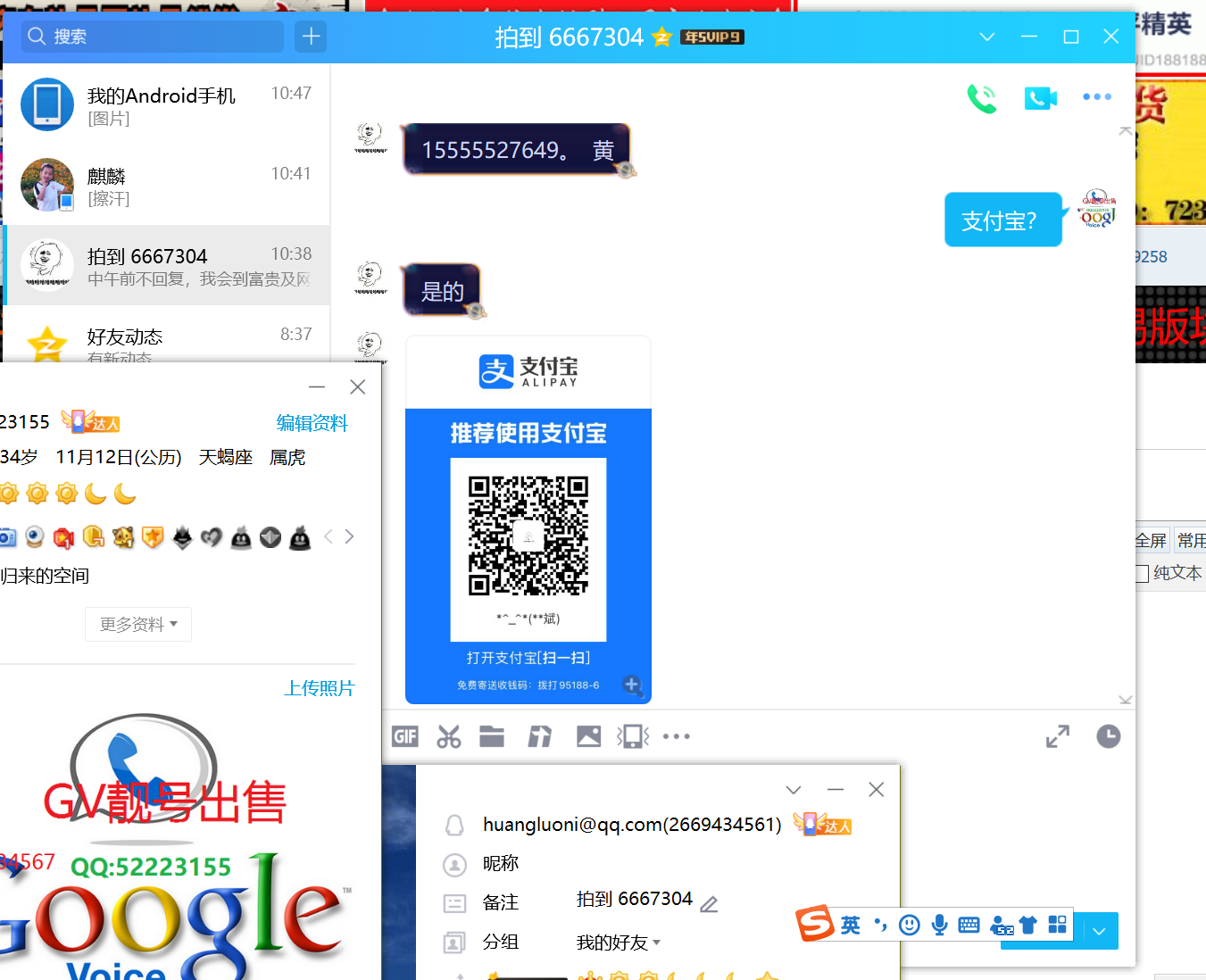The image size is (1206, 980).
Task: Click the music share icon
Action: click(x=539, y=736)
